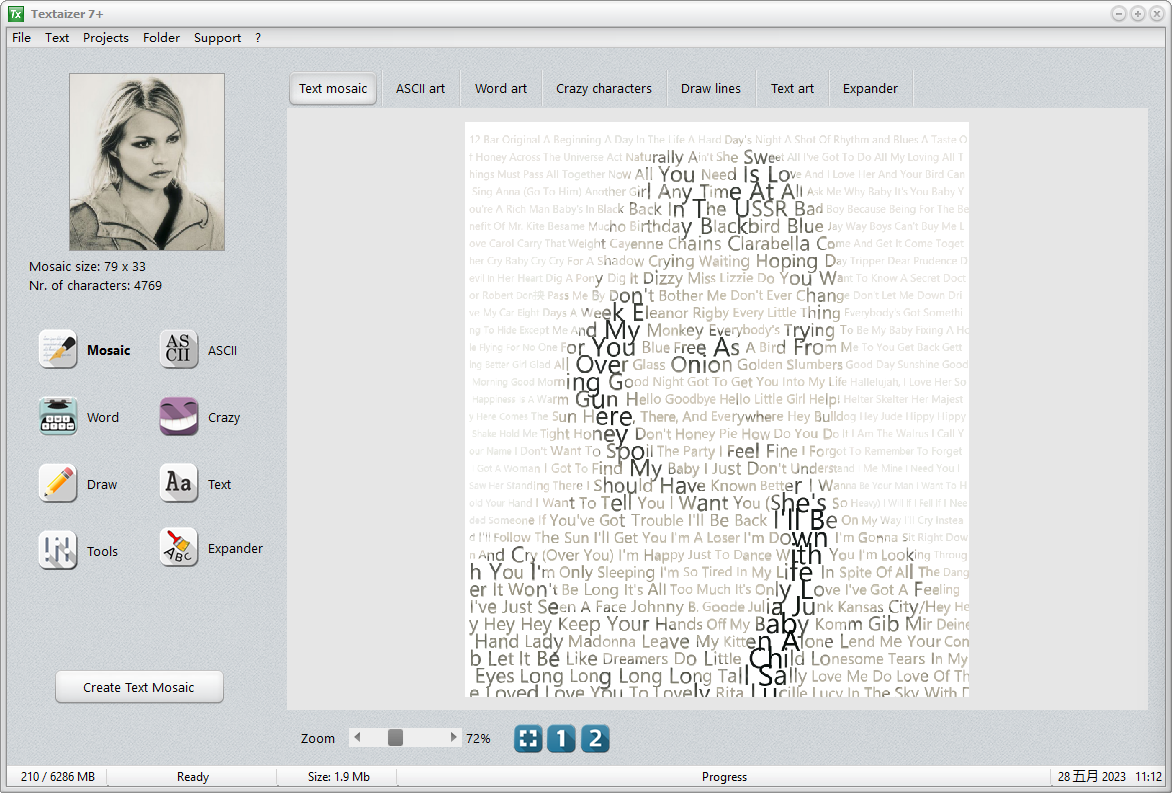This screenshot has width=1172, height=793.
Task: Open the Projects menu
Action: [x=105, y=37]
